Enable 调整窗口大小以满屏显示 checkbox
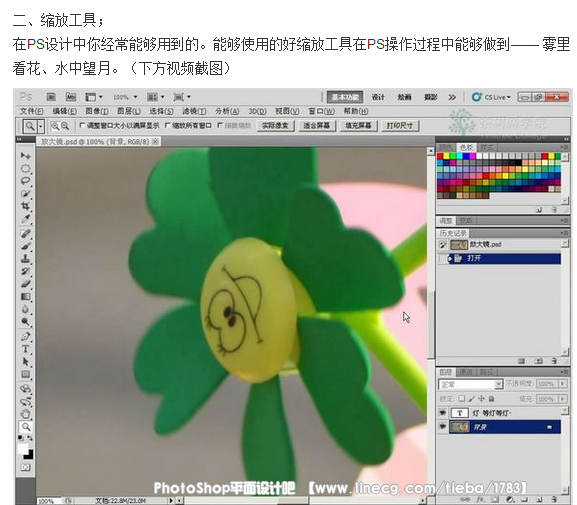Image resolution: width=577 pixels, height=505 pixels. (x=82, y=126)
